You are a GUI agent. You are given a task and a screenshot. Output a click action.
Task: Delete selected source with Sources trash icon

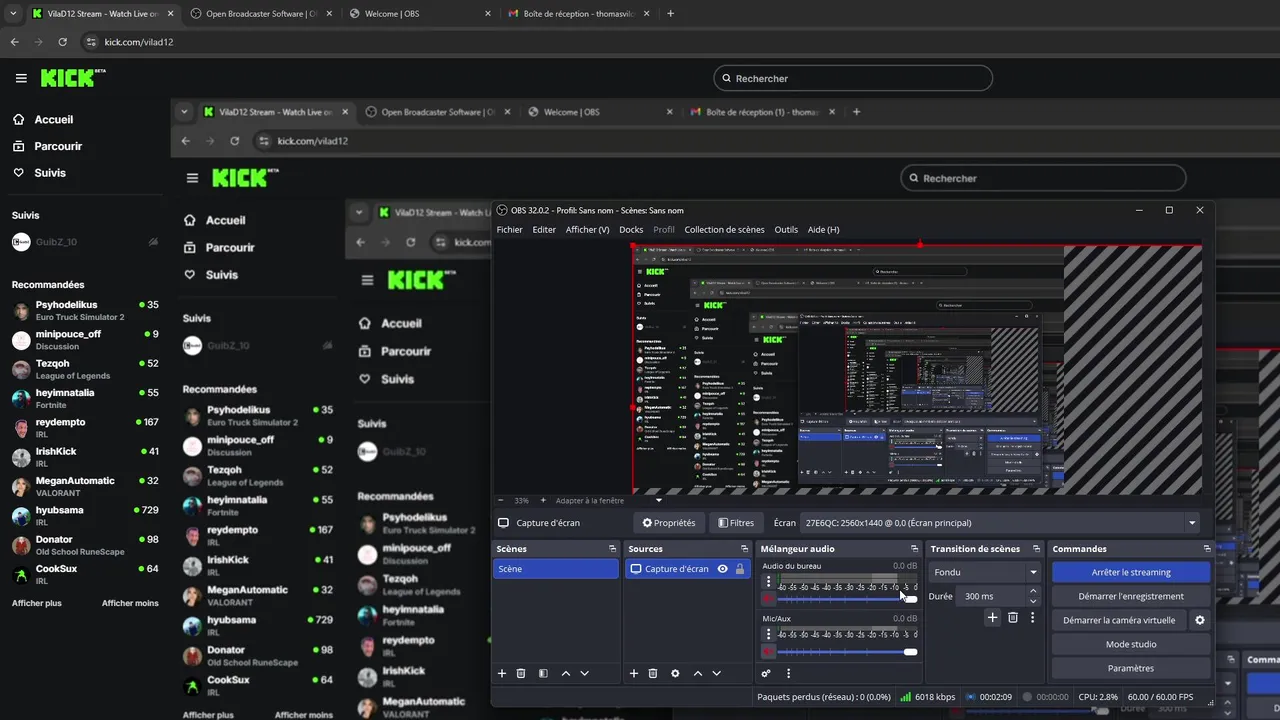pyautogui.click(x=653, y=673)
